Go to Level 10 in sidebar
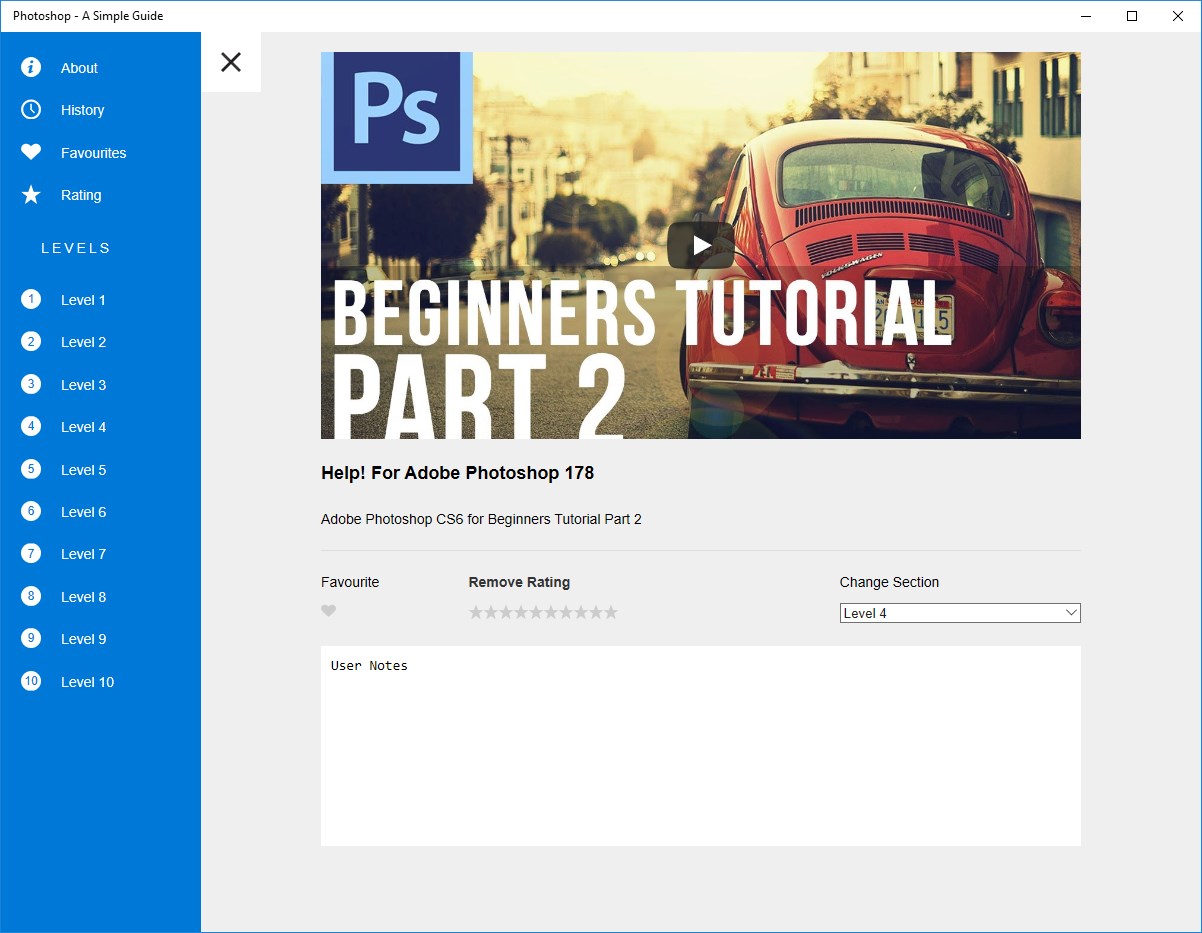The height and width of the screenshot is (933, 1202). (100, 681)
